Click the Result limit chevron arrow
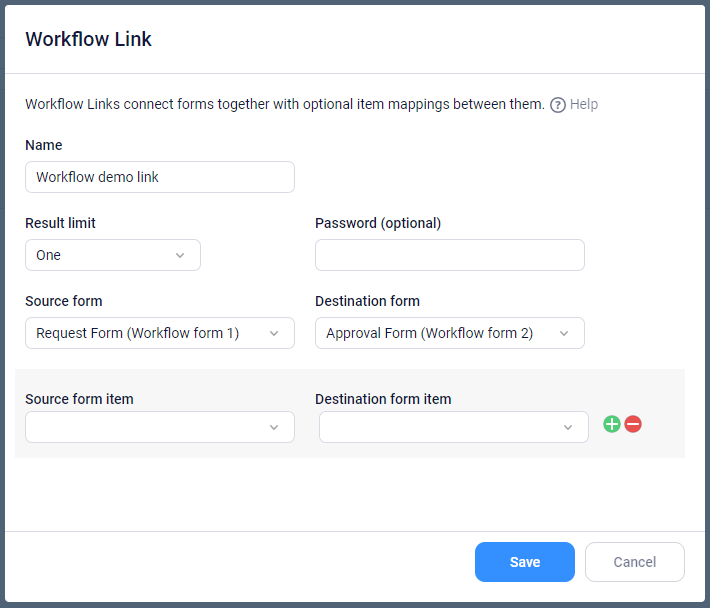Screen dimensions: 710x608 point(180,255)
